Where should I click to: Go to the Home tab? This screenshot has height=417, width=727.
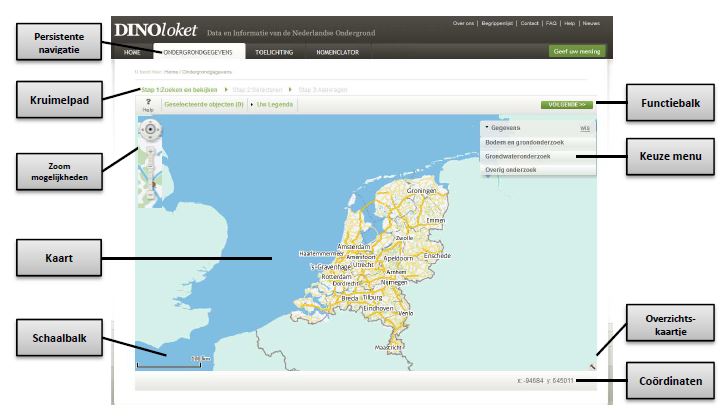[133, 51]
